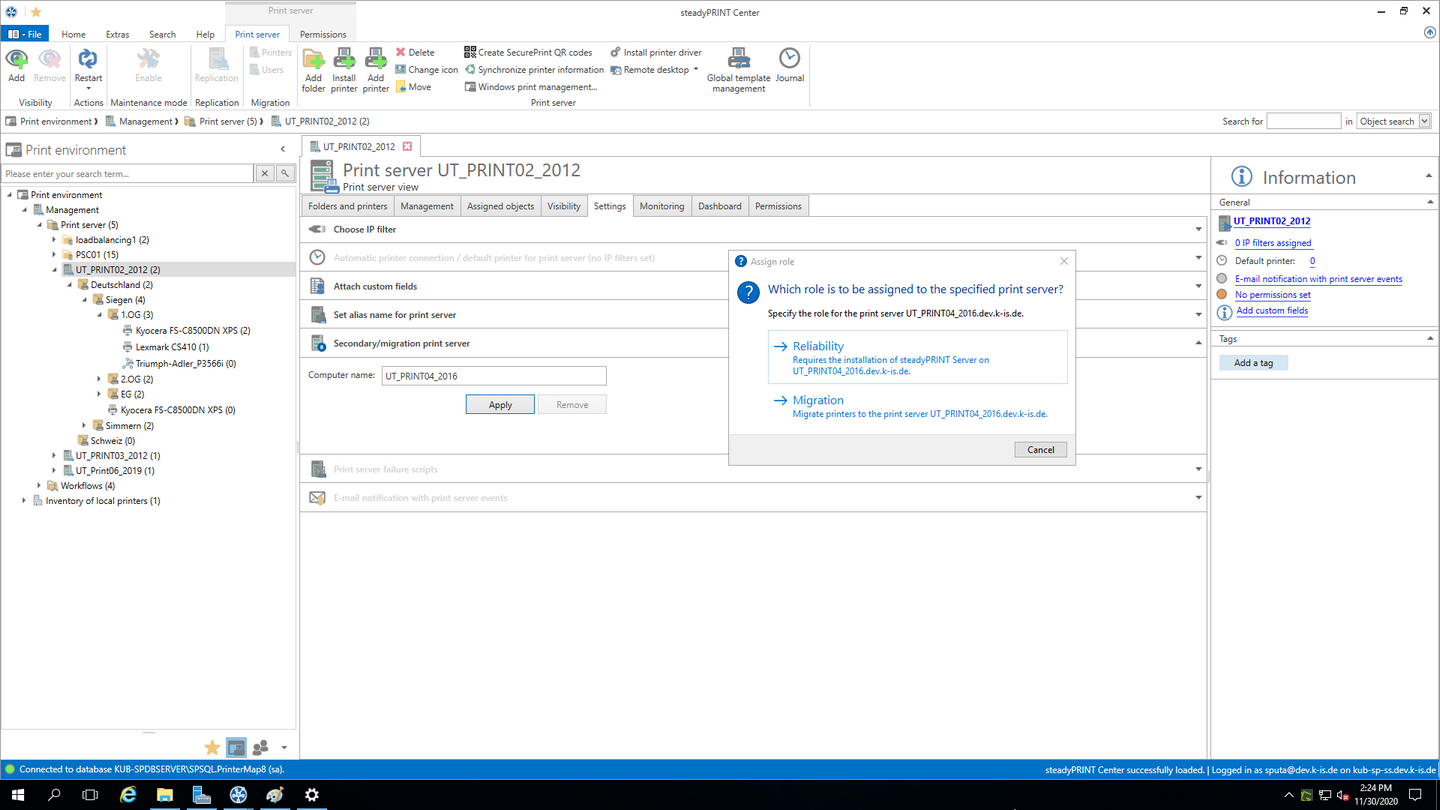Click Create SecurePrint QR codes
Screen dimensions: 1440x810
(x=527, y=52)
